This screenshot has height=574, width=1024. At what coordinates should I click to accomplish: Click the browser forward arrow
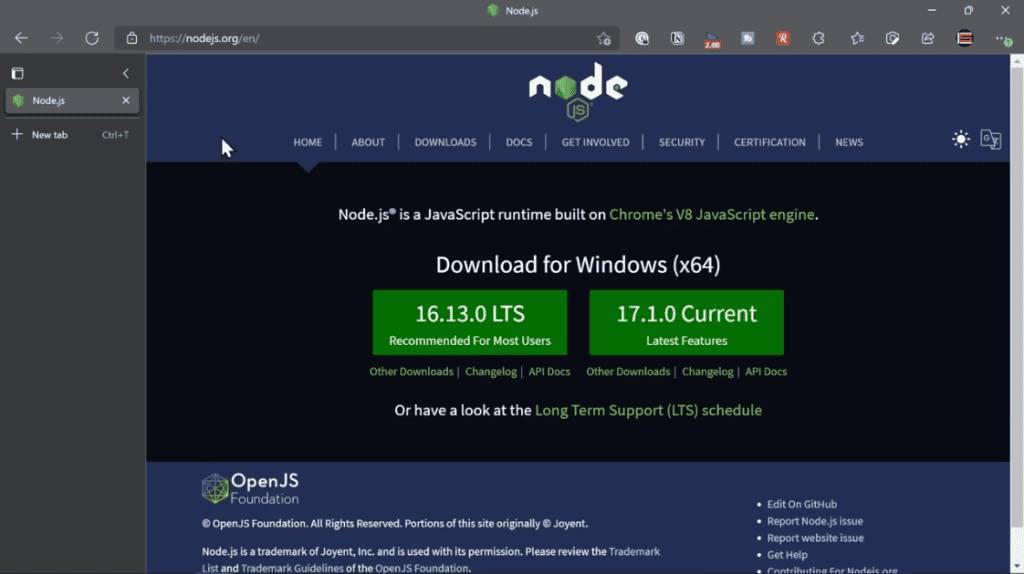point(57,38)
